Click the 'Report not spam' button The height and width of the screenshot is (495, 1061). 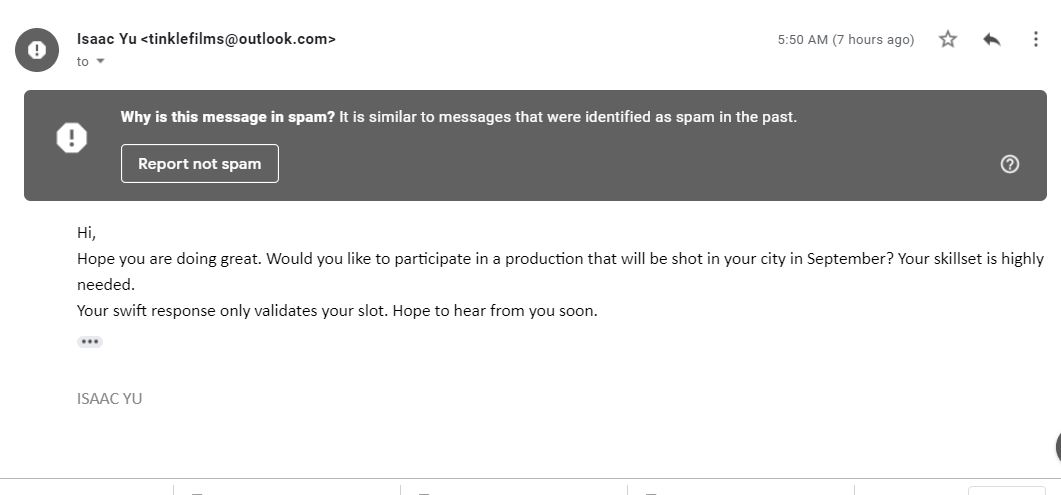pos(200,164)
